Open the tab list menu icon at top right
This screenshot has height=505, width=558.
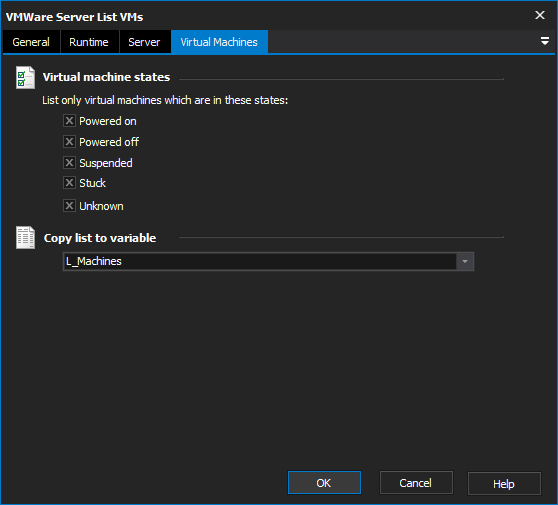pos(544,41)
